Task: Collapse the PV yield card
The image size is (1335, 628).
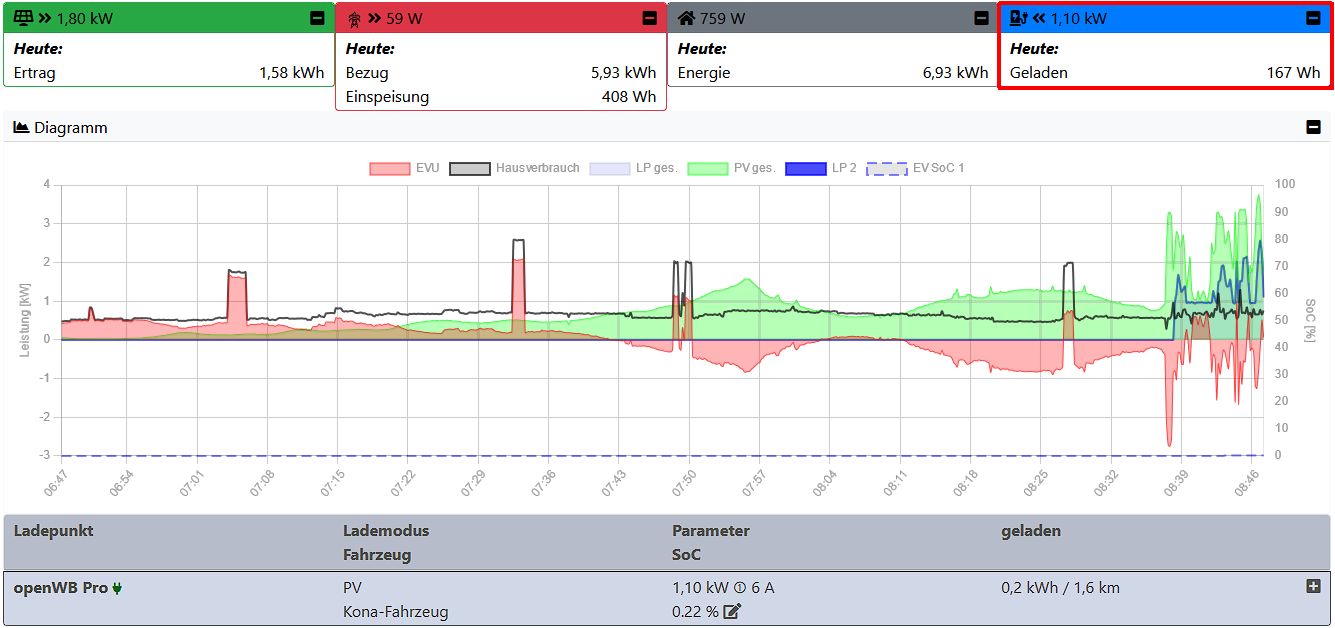Action: coord(317,18)
